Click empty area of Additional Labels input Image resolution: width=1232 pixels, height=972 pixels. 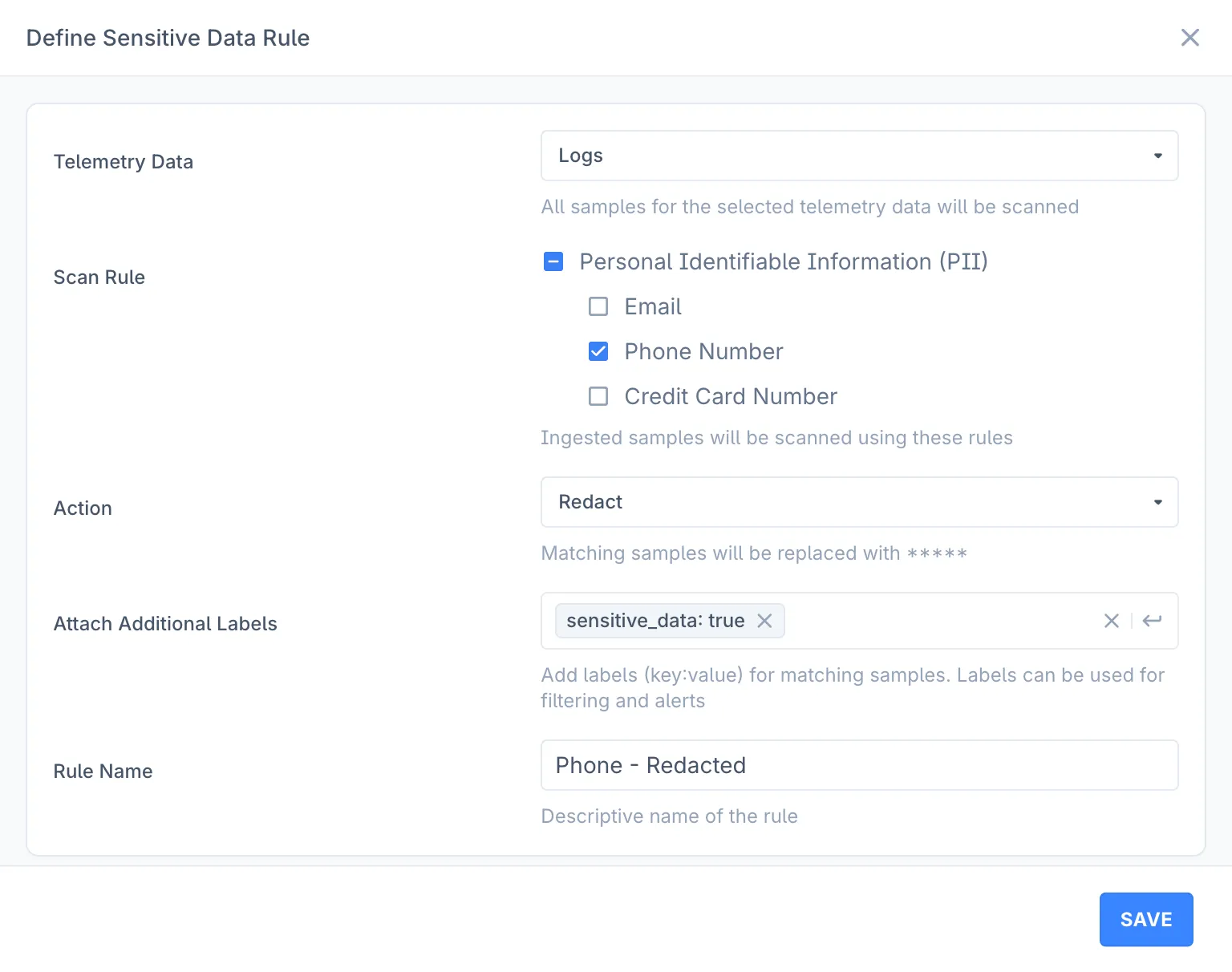point(938,621)
